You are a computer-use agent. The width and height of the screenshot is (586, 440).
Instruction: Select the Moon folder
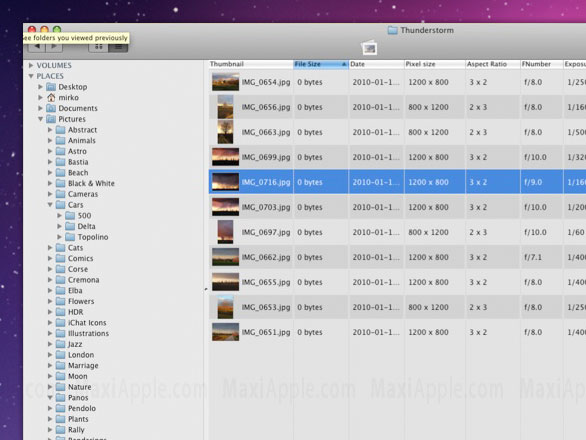(77, 376)
